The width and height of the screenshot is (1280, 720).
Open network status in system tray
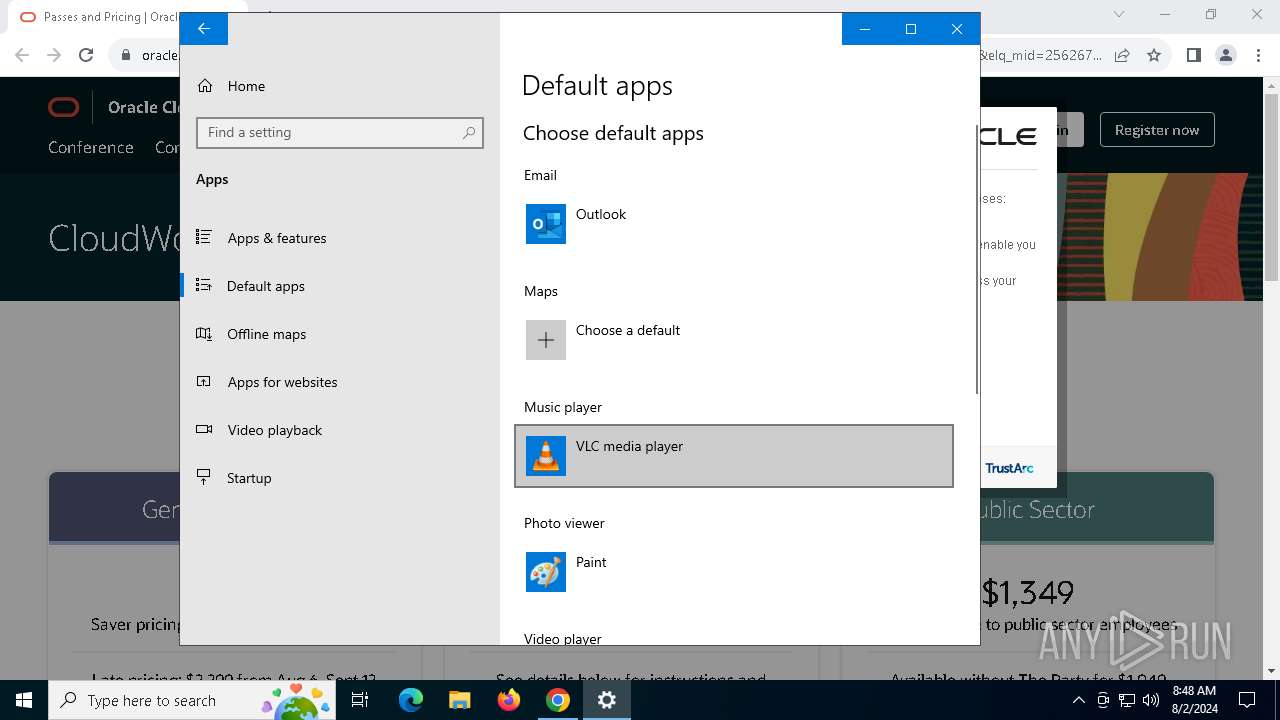(x=1127, y=700)
